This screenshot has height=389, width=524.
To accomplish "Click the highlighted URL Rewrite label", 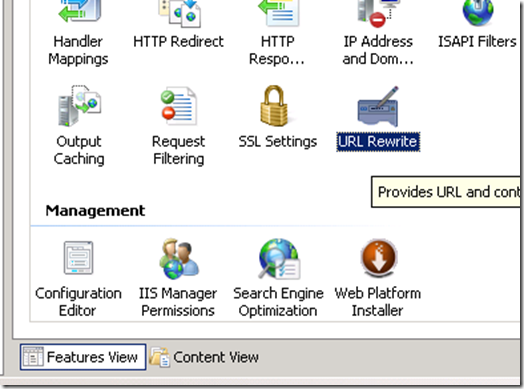I will pos(378,142).
